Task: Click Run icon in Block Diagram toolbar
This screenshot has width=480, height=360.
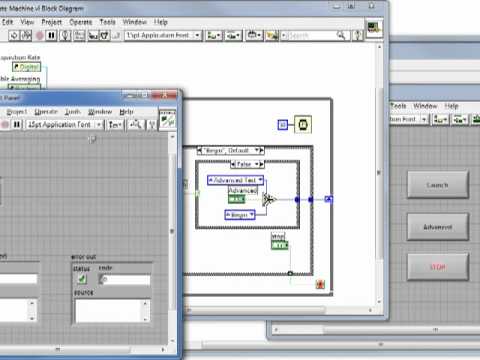Action: (x=14, y=35)
